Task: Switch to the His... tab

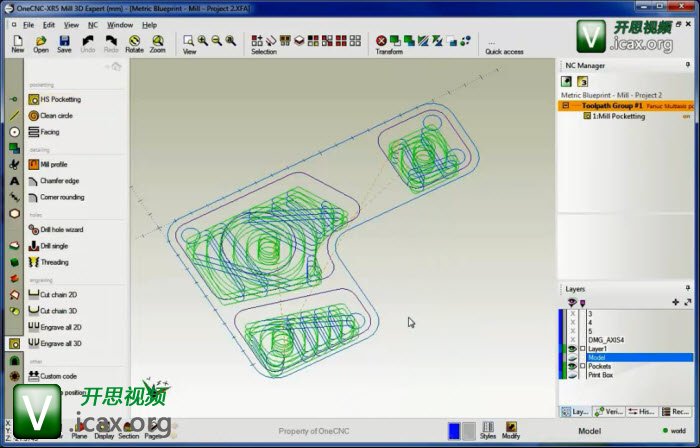Action: point(642,411)
